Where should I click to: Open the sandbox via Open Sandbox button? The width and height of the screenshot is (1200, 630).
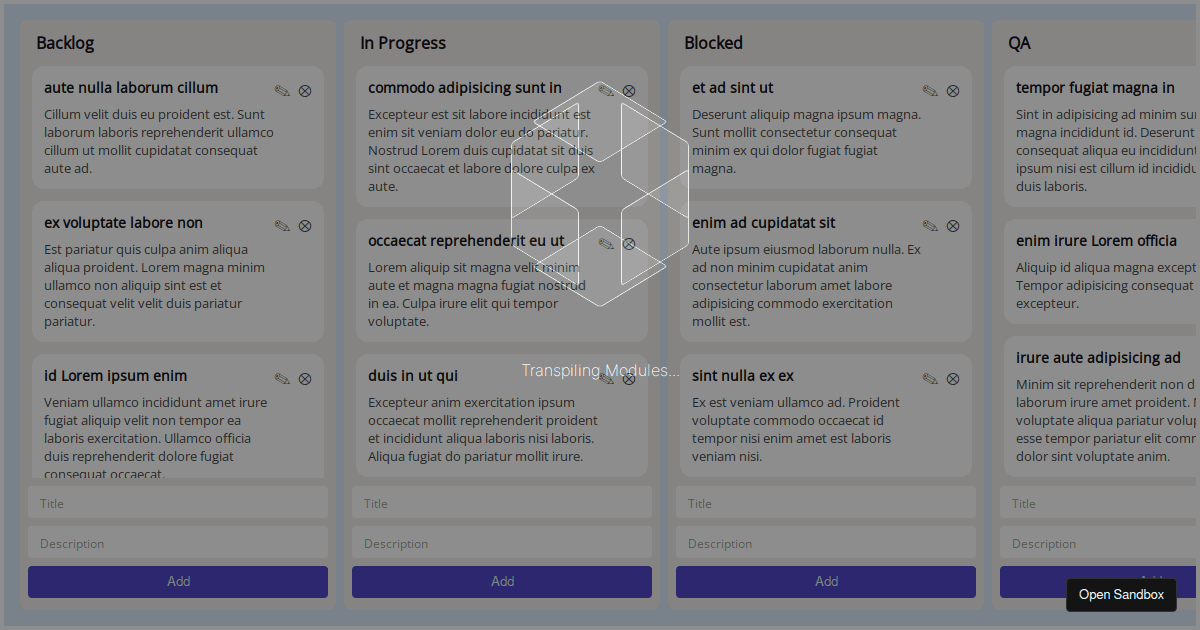(1121, 595)
